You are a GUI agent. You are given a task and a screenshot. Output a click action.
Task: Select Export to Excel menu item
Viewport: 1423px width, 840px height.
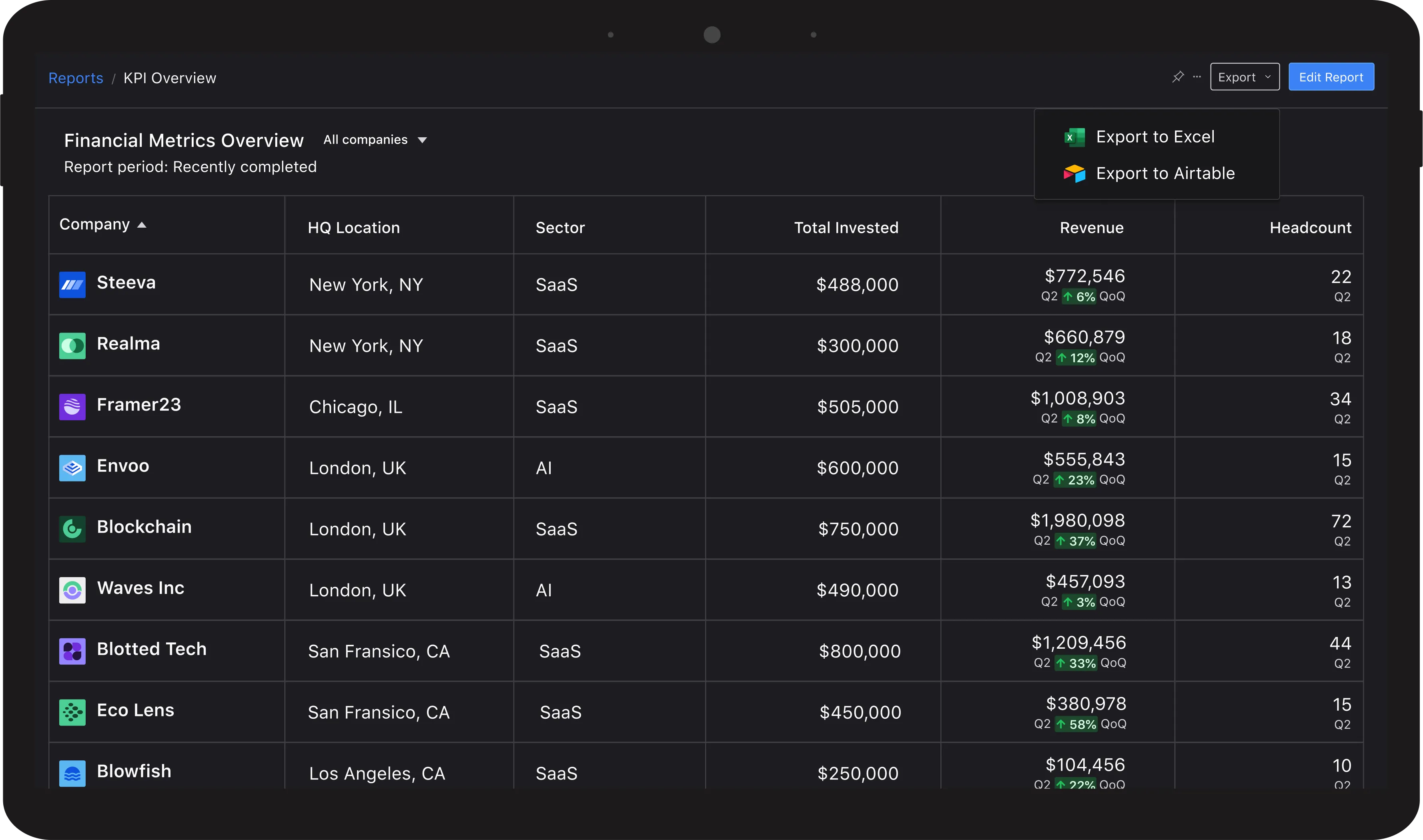[x=1155, y=137]
